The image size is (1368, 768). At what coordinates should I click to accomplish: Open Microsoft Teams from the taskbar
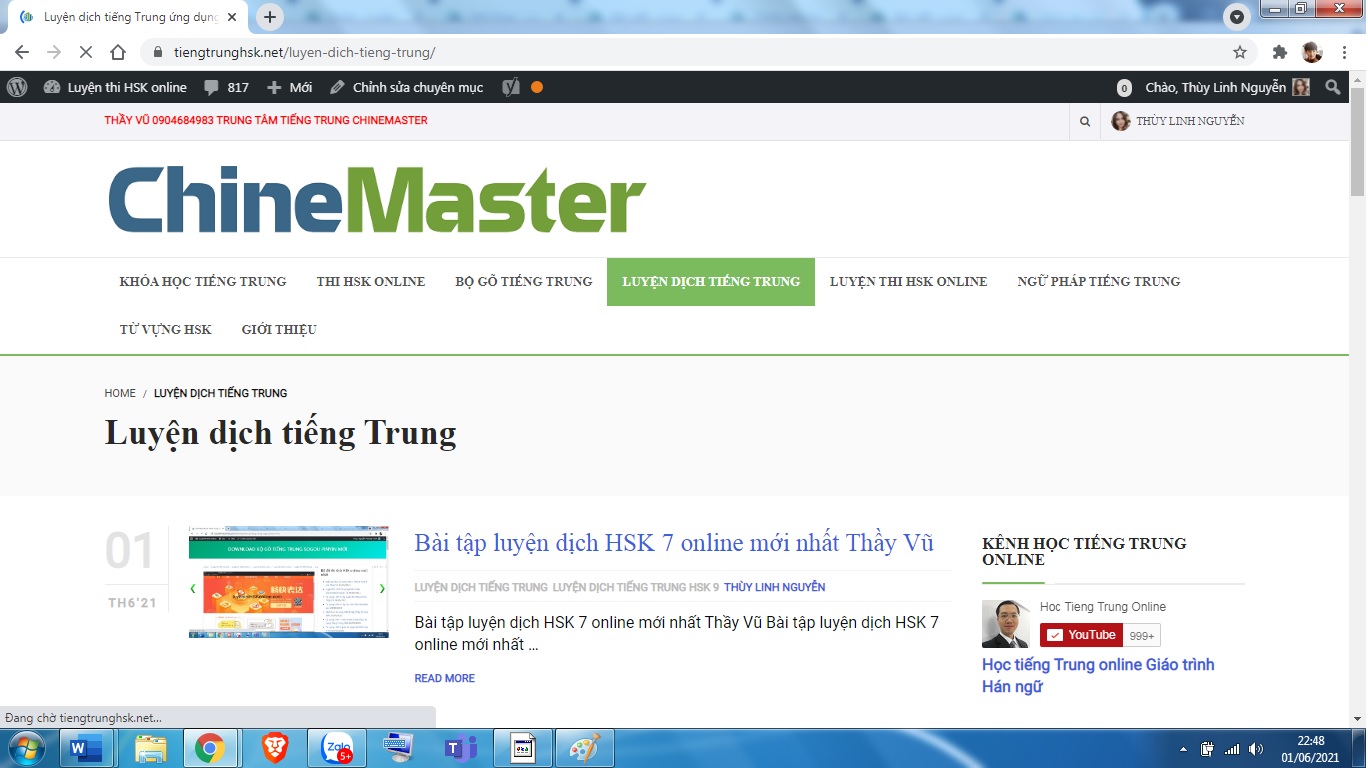tap(461, 748)
